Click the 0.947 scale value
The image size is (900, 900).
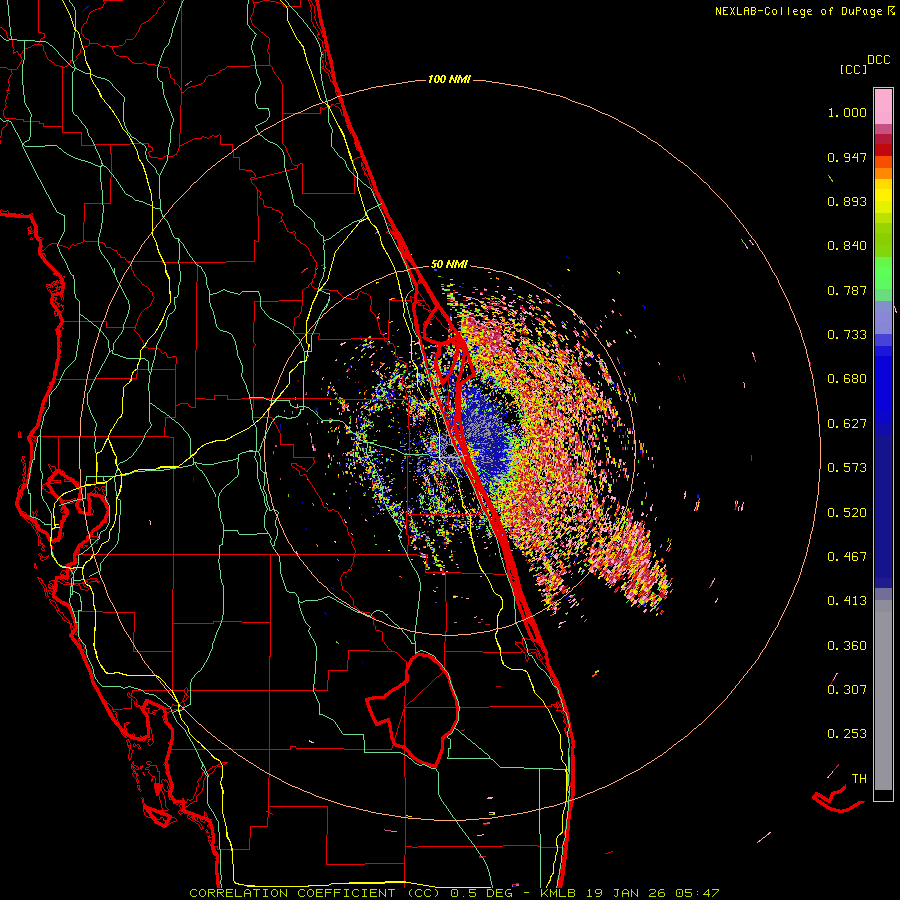click(x=847, y=157)
